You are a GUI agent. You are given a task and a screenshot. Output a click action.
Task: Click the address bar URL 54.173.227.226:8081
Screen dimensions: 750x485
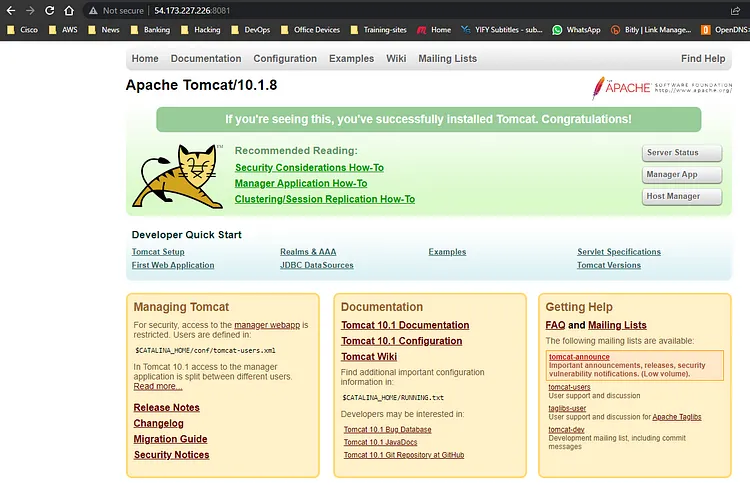(192, 11)
